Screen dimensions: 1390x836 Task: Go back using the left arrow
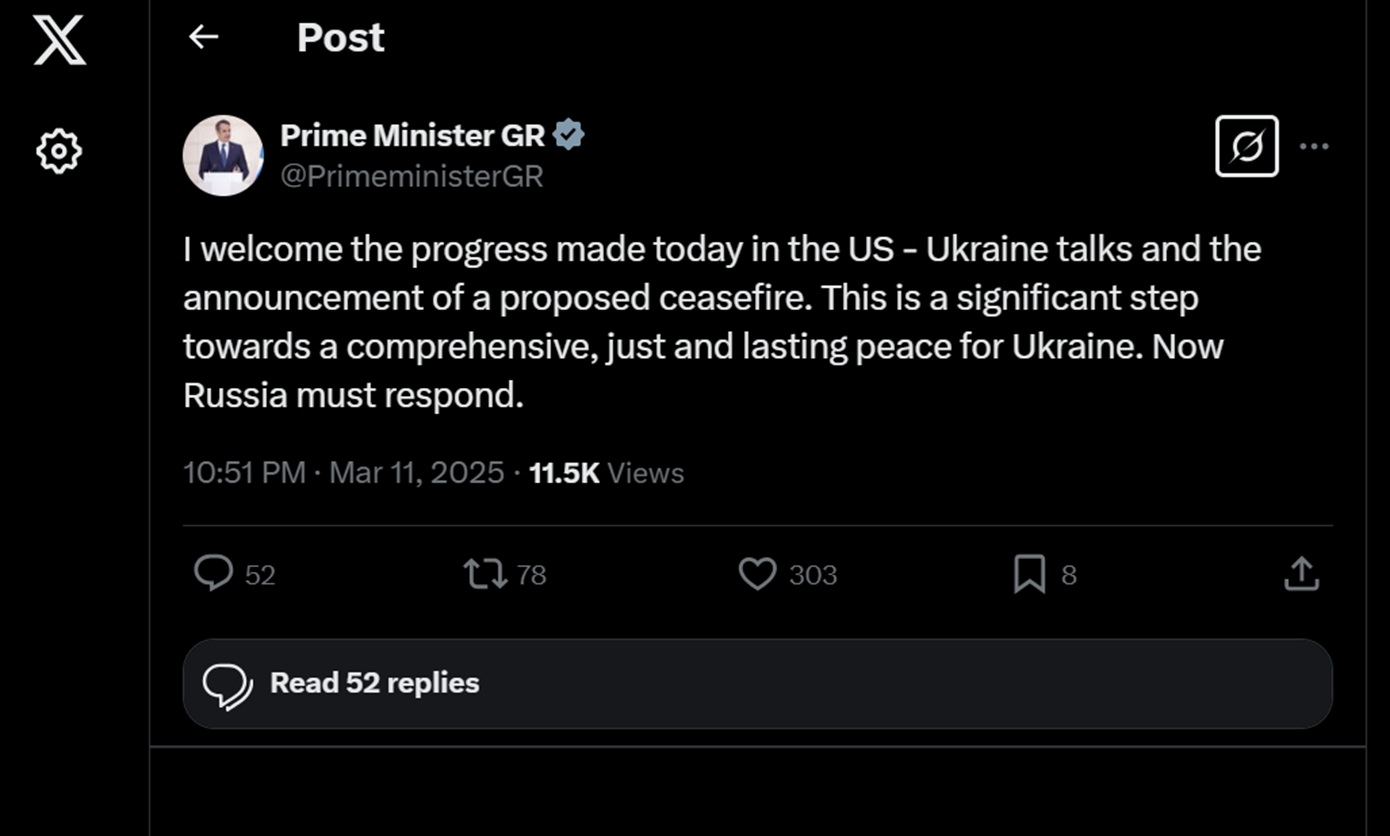pos(204,38)
